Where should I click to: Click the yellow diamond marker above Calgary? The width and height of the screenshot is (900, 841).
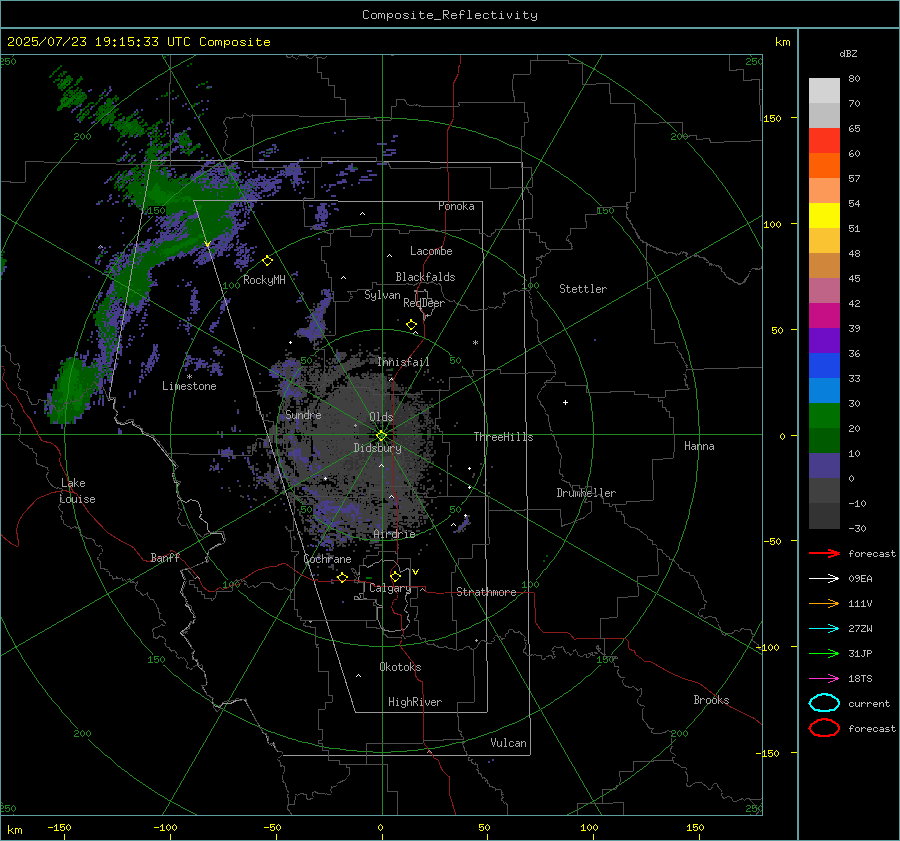click(x=395, y=576)
